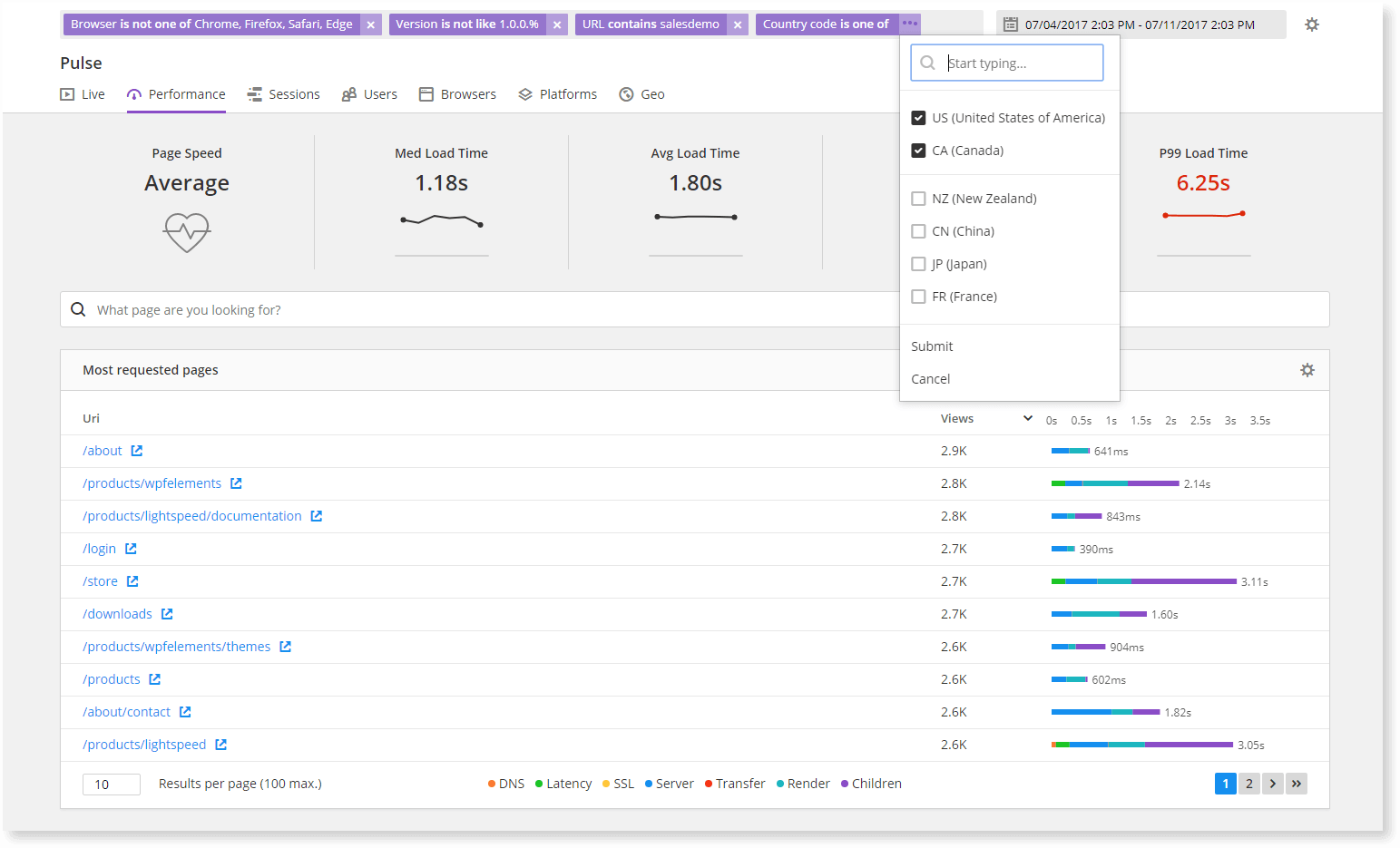
Task: Check the NZ (New Zealand) option
Action: [918, 199]
